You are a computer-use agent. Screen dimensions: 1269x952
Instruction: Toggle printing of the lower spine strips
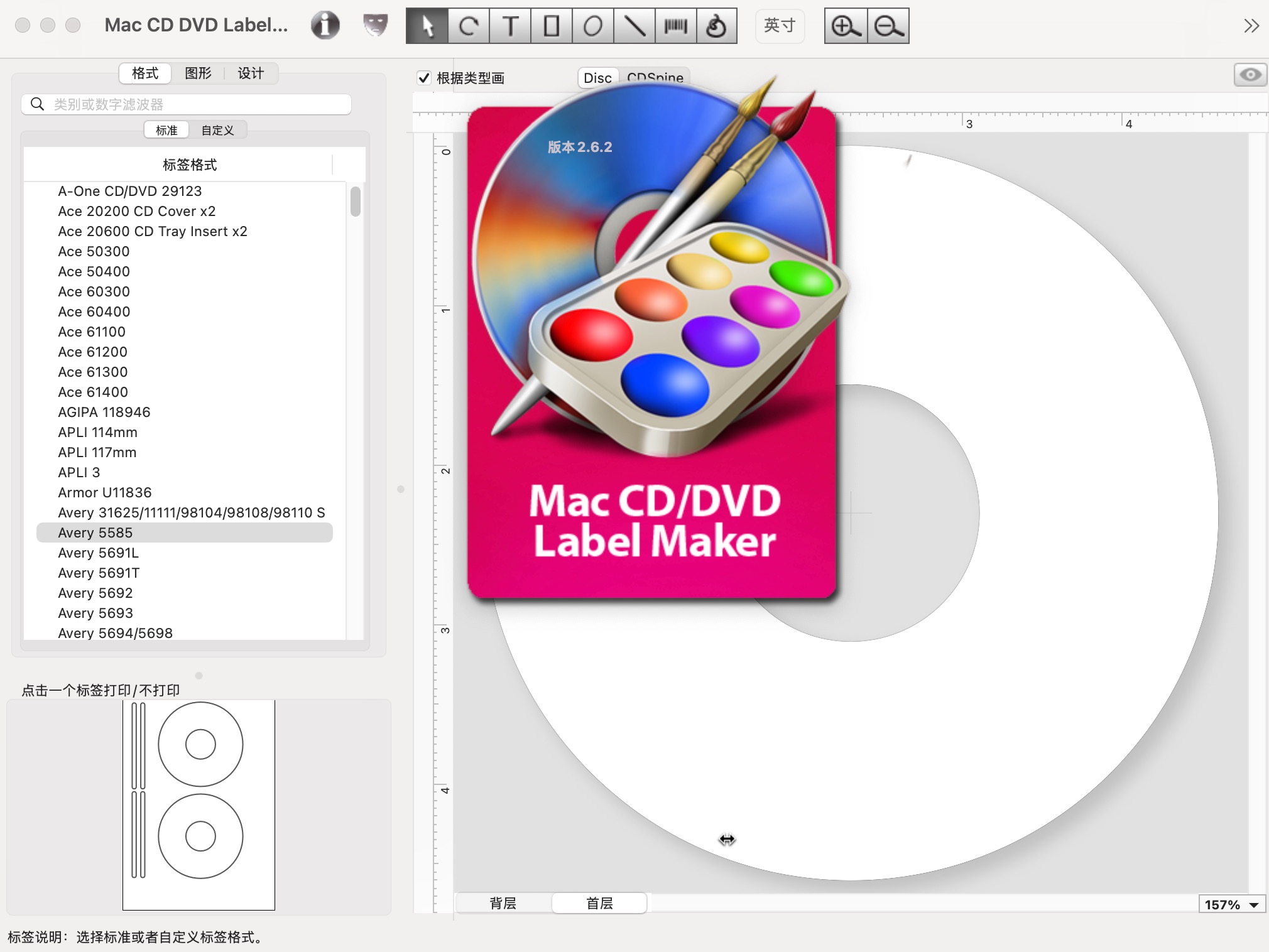(138, 835)
